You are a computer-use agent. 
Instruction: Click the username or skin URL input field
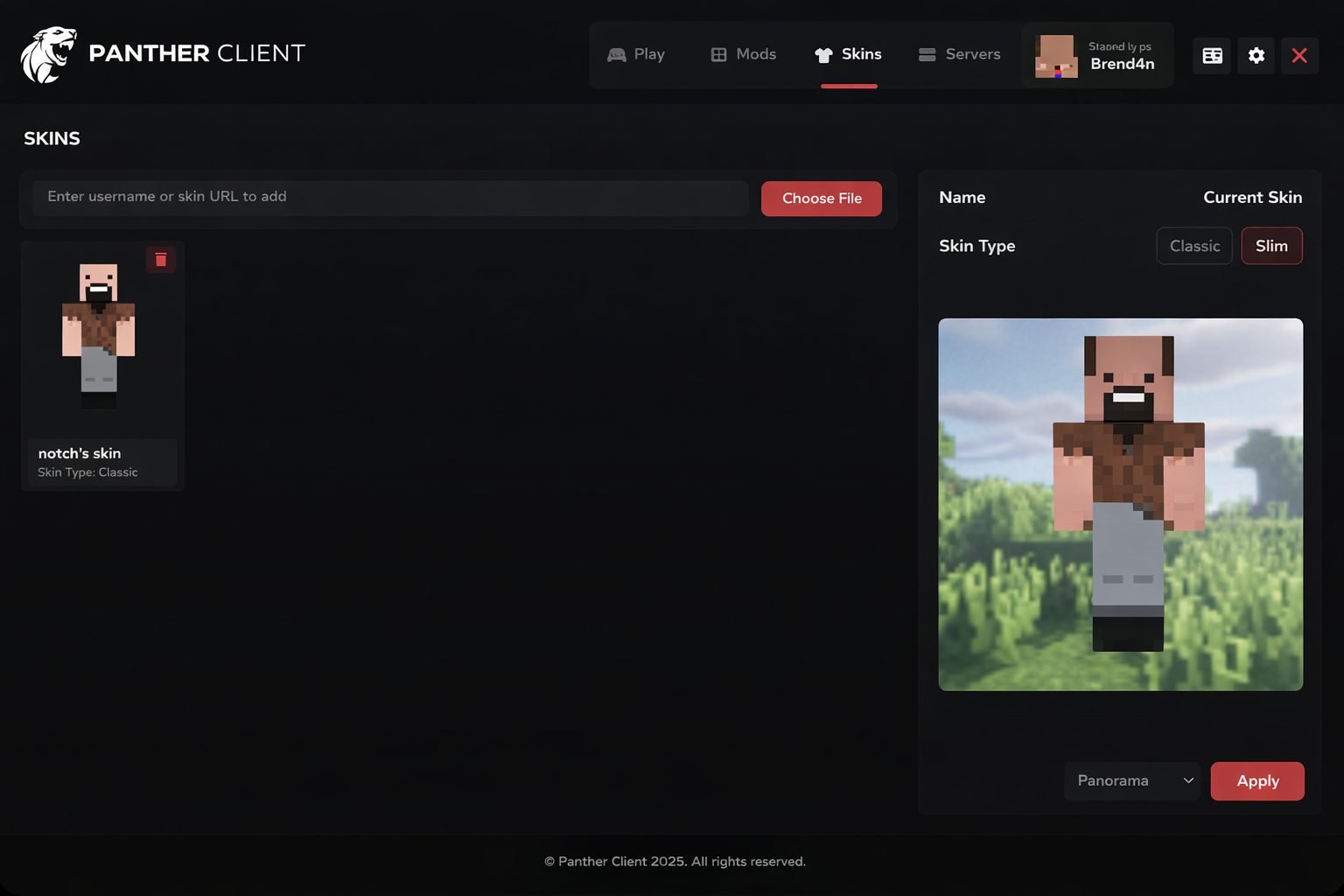[390, 198]
